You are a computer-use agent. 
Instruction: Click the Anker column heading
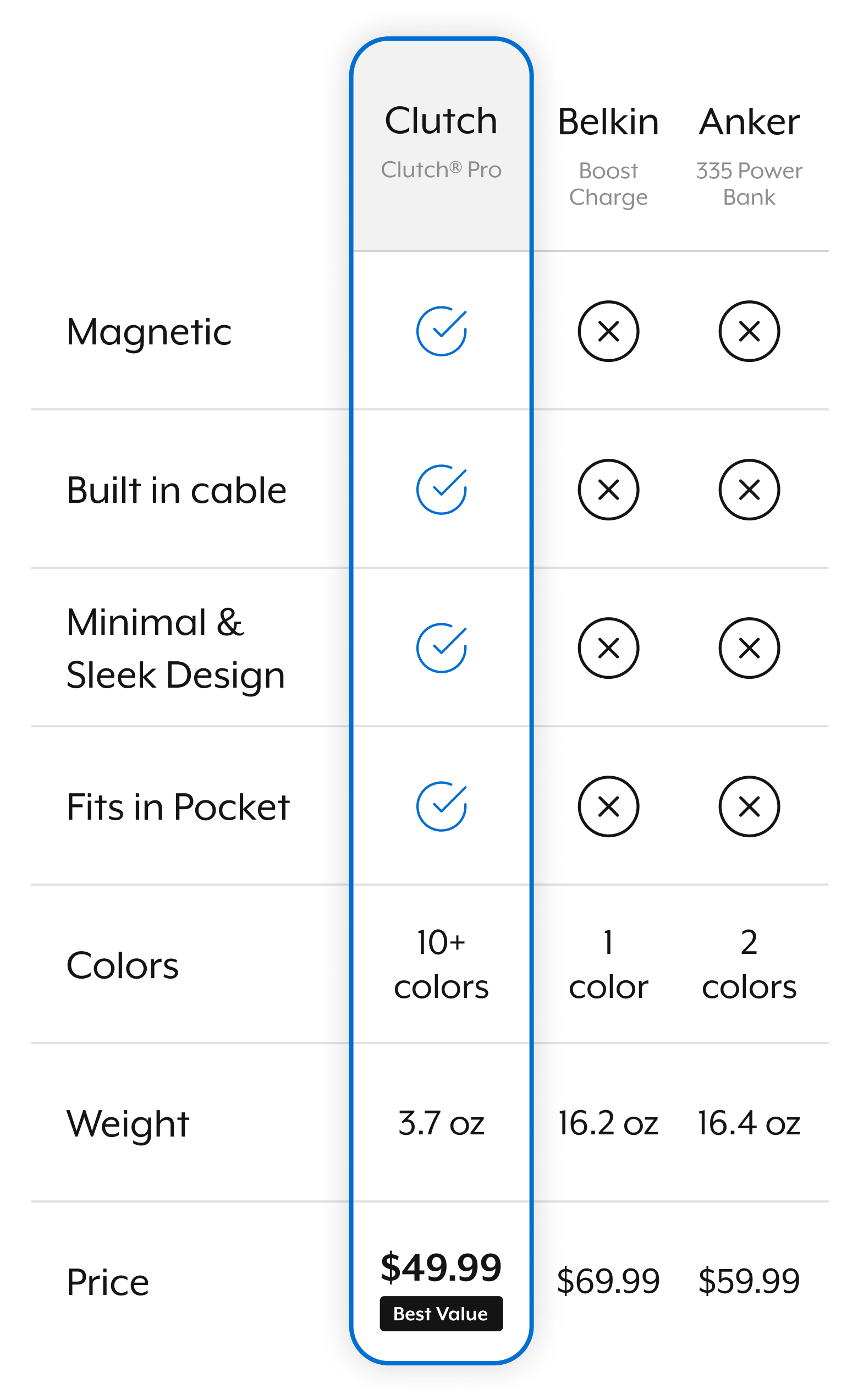(x=749, y=122)
